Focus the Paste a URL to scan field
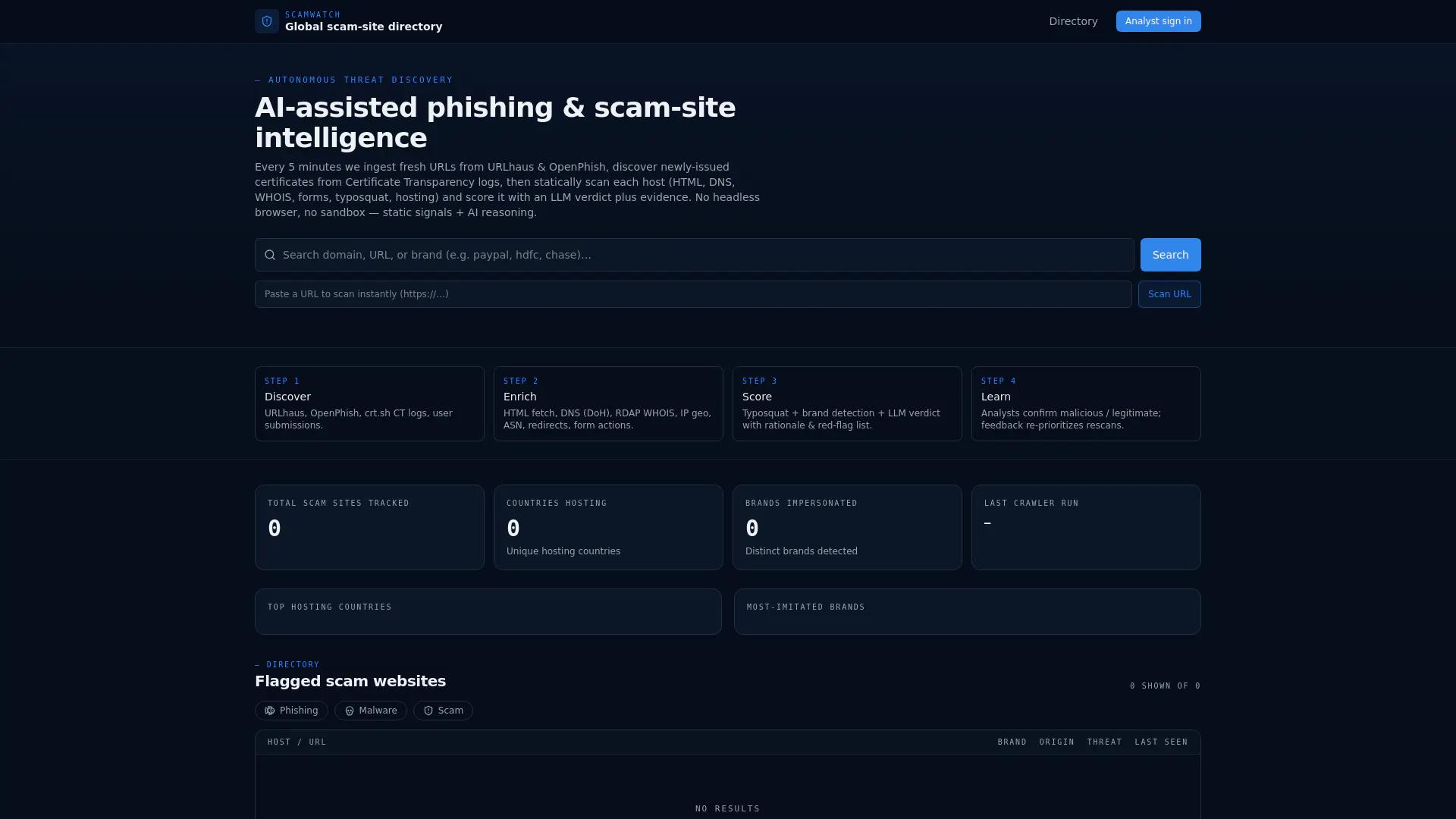This screenshot has width=1456, height=819. coord(693,294)
